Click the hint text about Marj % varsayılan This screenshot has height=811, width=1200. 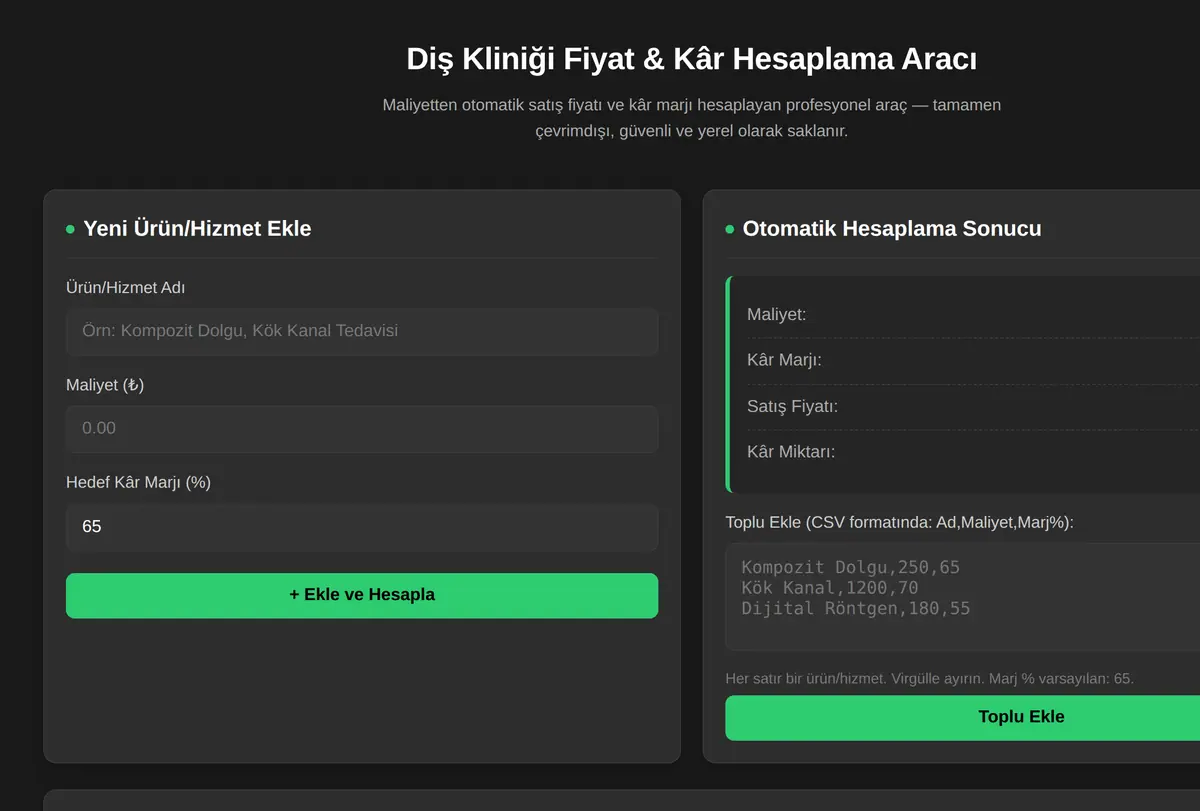click(929, 679)
